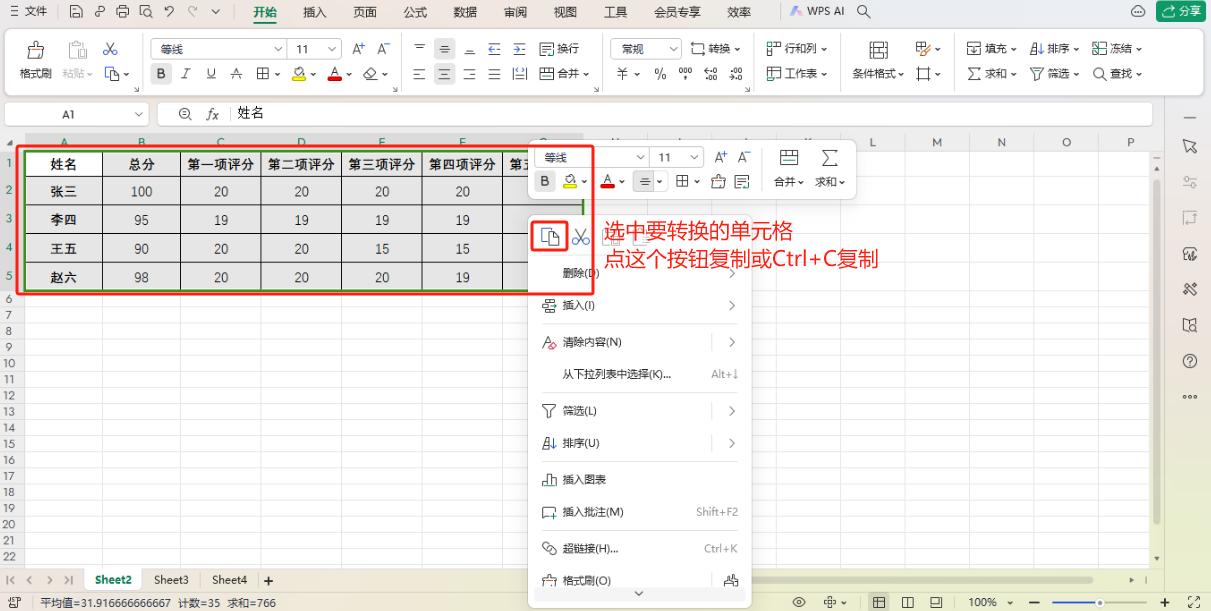Click the search magnifier beside WPS AI

pyautogui.click(x=864, y=12)
